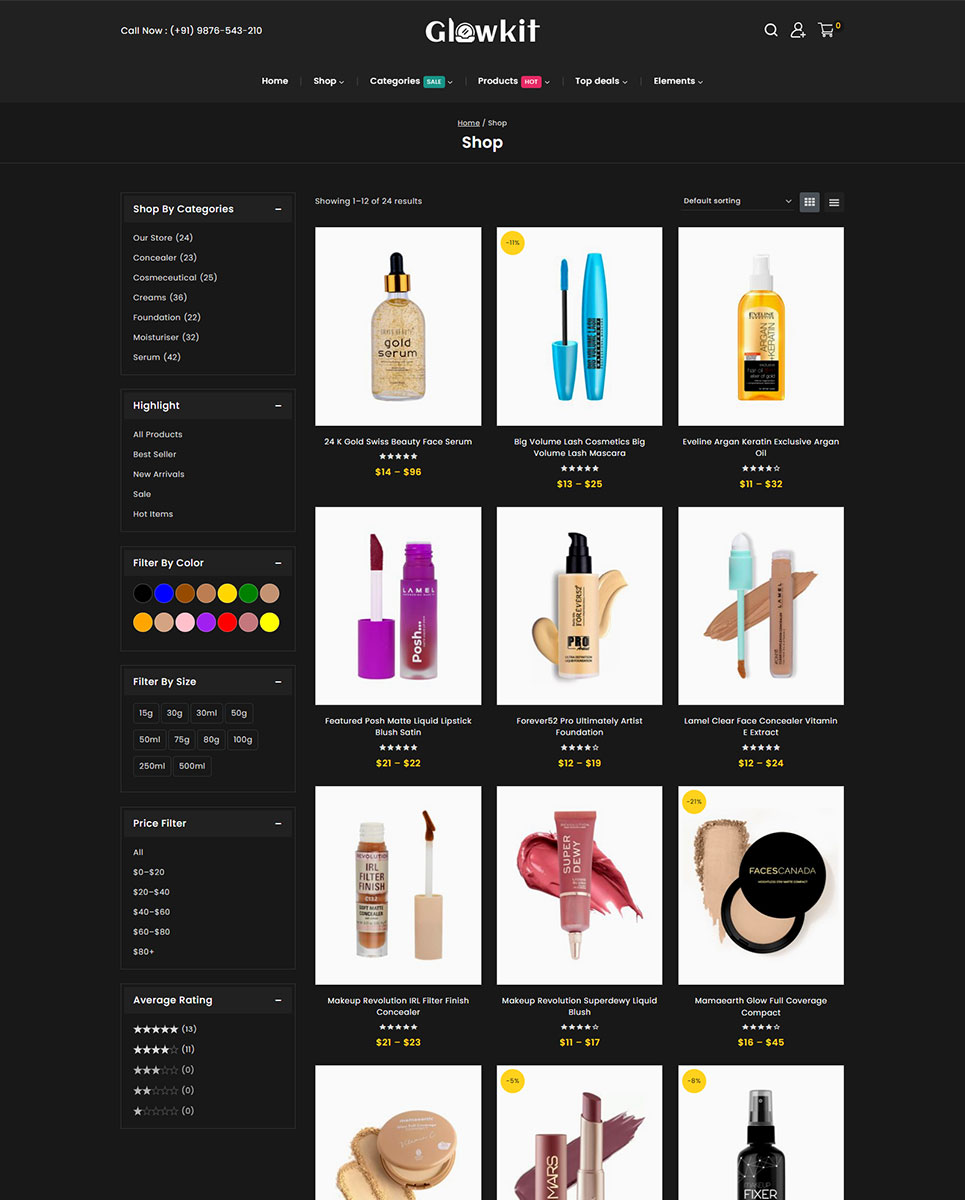Select the Serum category link
Viewport: 965px width, 1200px height.
click(146, 357)
